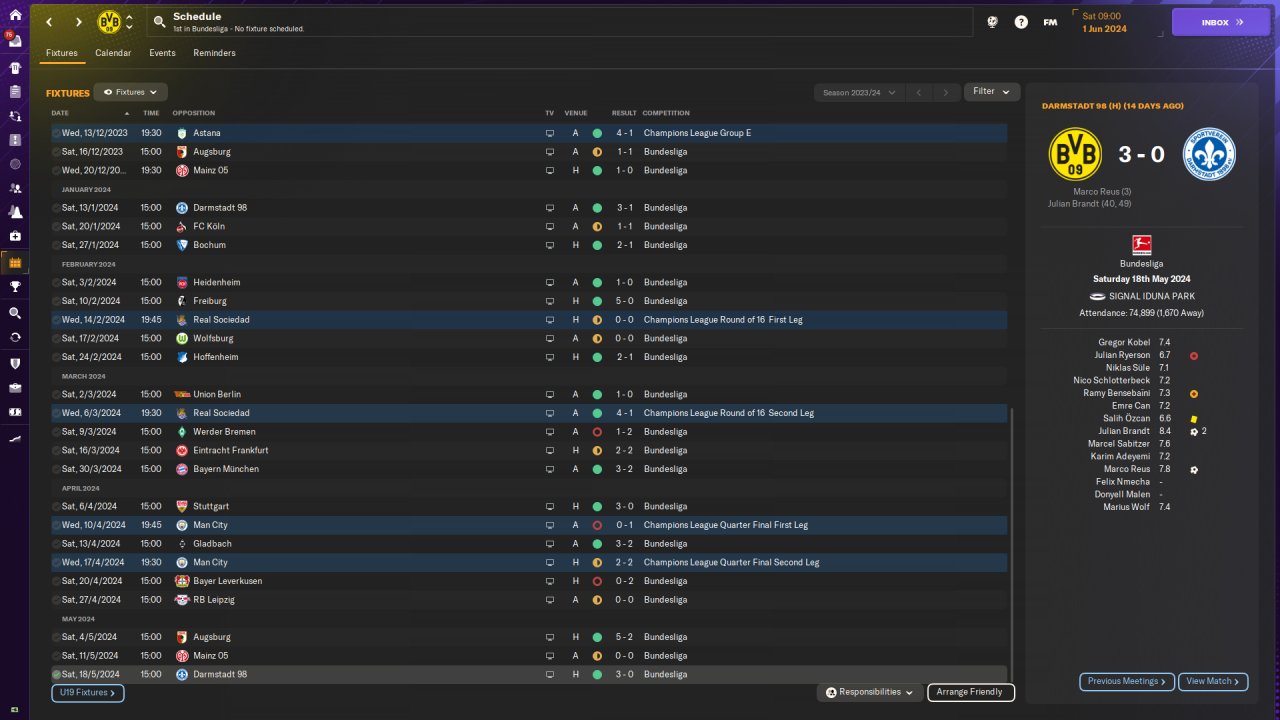Open the Home sidebar icon
The width and height of the screenshot is (1280, 720).
pos(15,15)
